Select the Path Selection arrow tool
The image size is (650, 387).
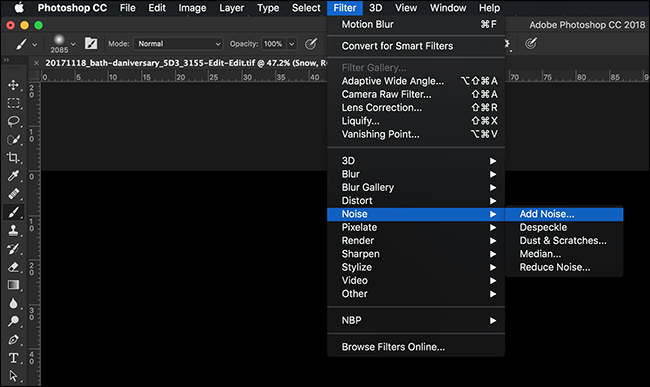[13, 376]
